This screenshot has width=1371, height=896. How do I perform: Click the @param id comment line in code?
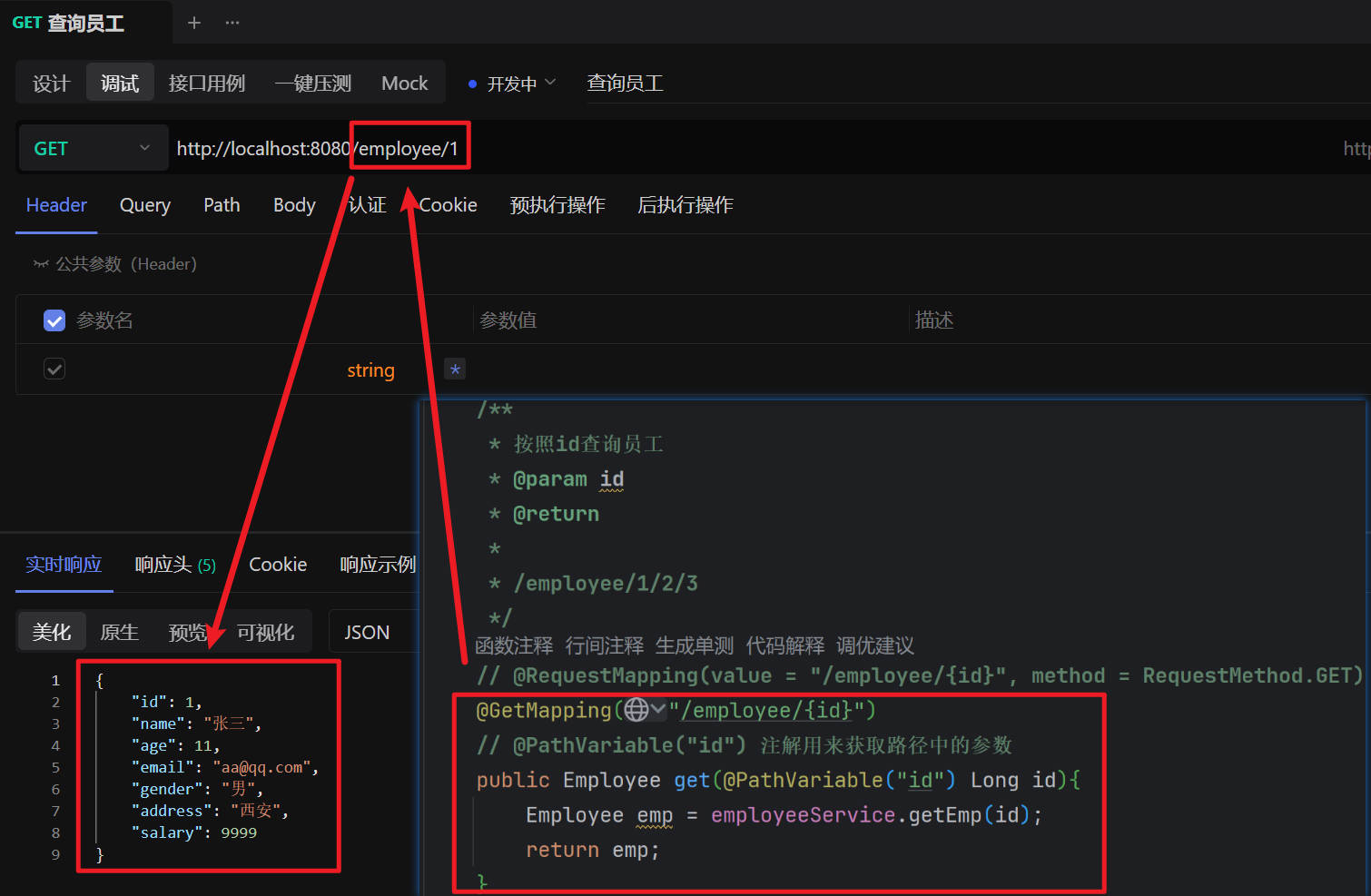coord(557,478)
